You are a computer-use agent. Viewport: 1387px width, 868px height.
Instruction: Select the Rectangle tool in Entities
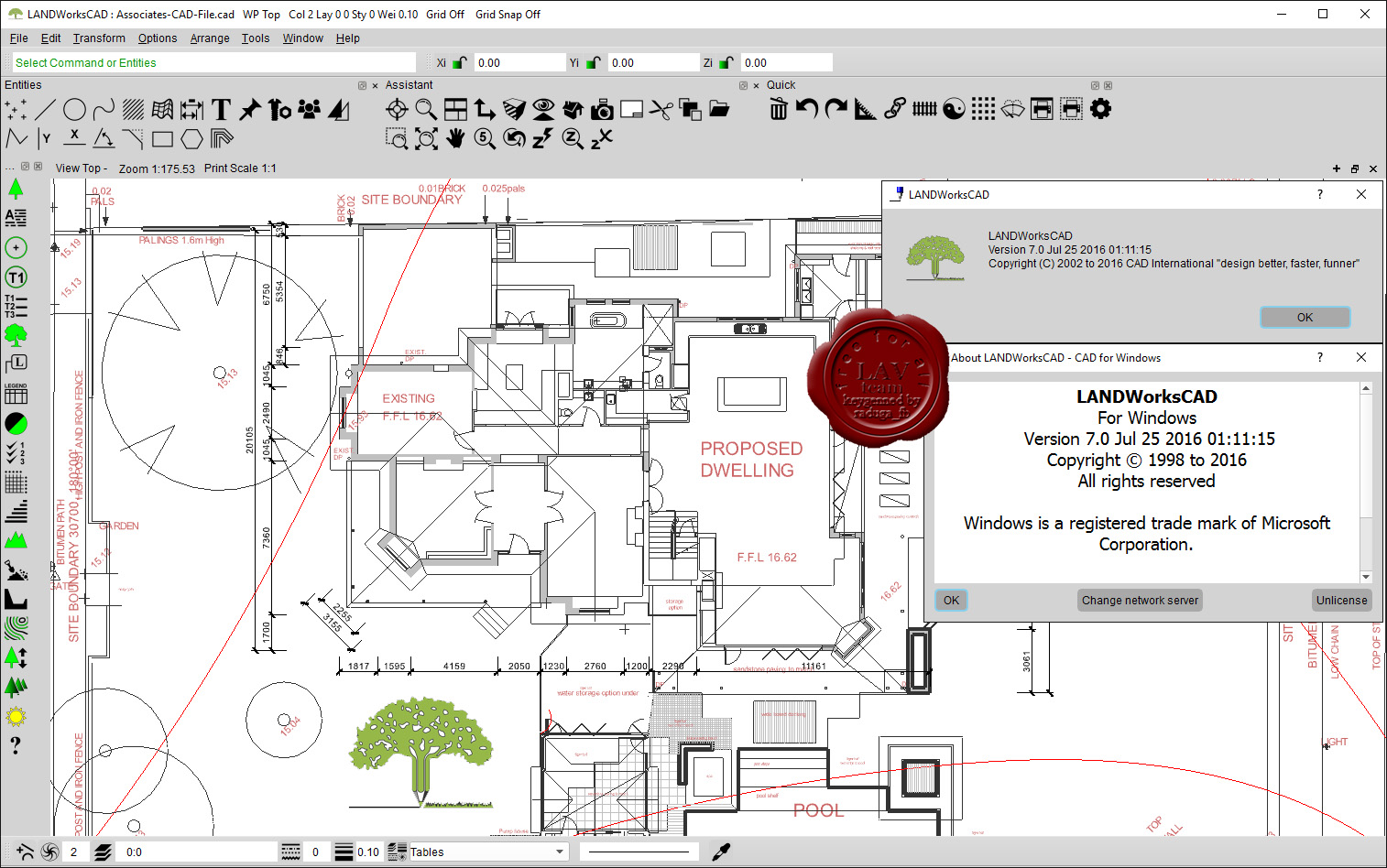[x=162, y=139]
